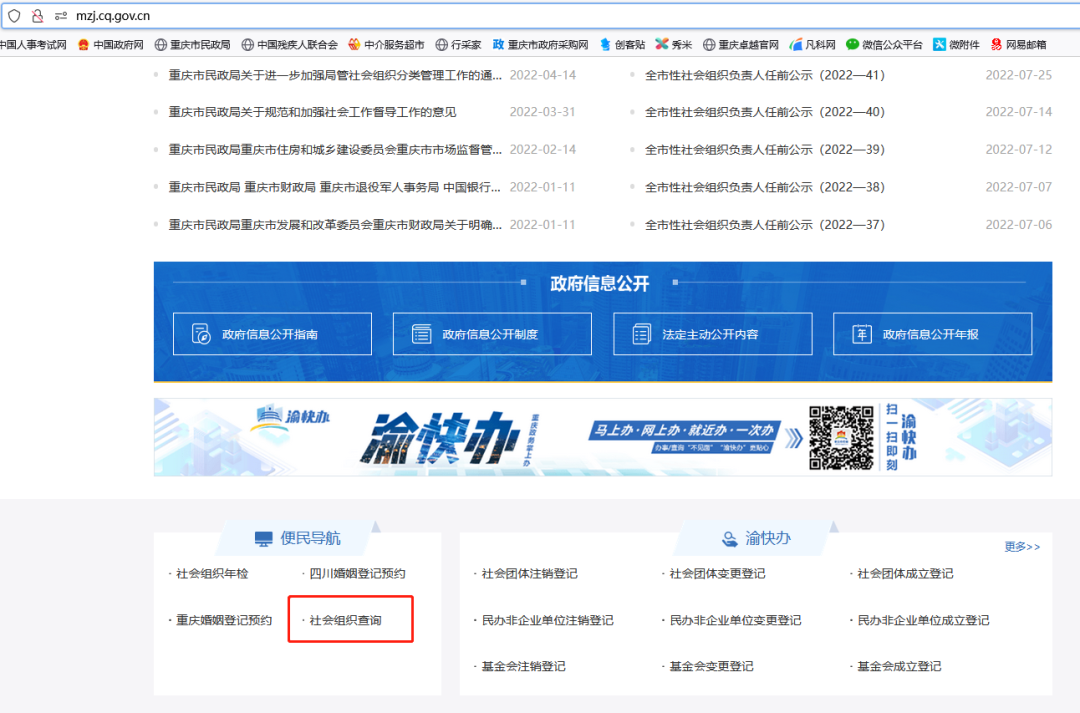Image resolution: width=1080 pixels, height=713 pixels.
Task: Click the 渝快办 promotional banner title
Action: click(441, 439)
